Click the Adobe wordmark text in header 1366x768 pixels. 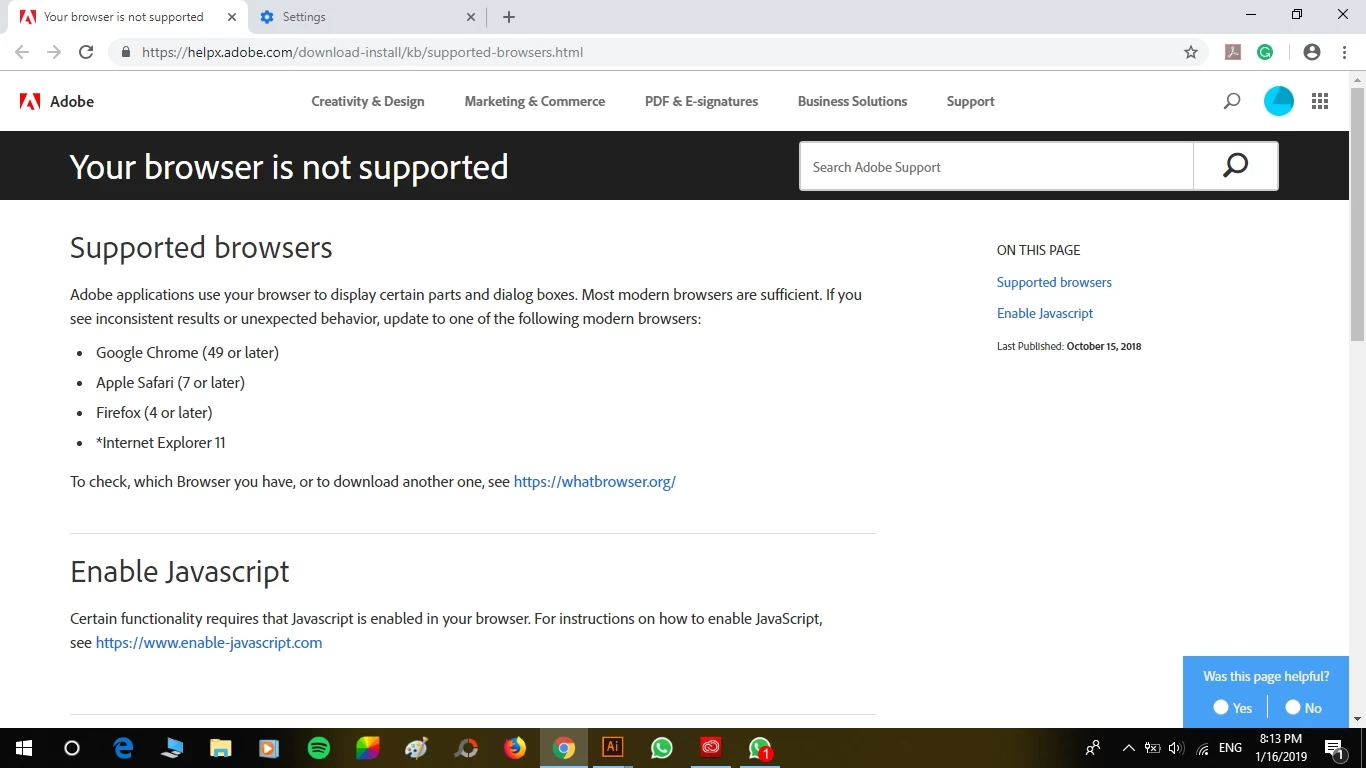pyautogui.click(x=72, y=101)
